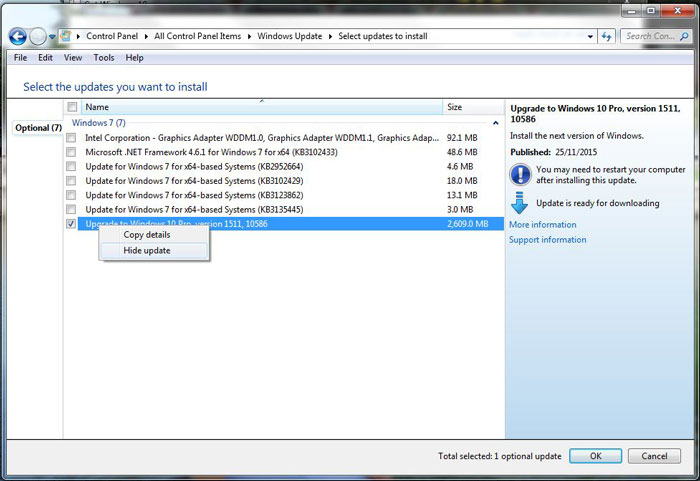
Task: Open recent pages dropdown beside Forward button
Action: [x=52, y=37]
